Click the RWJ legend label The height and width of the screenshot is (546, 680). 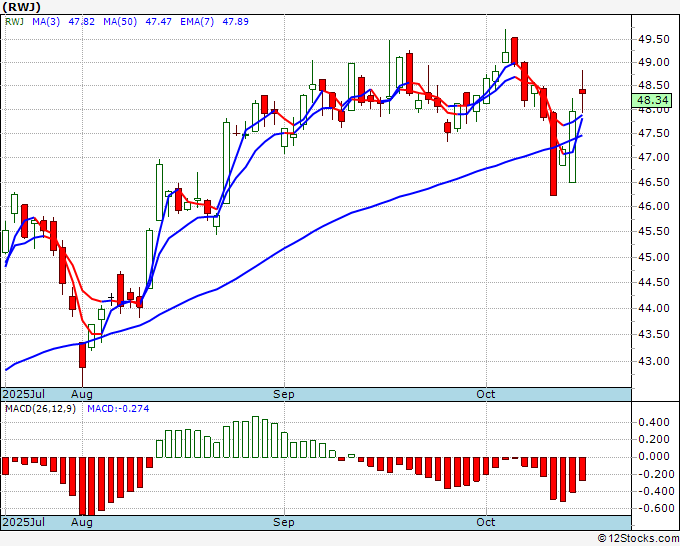click(x=14, y=22)
